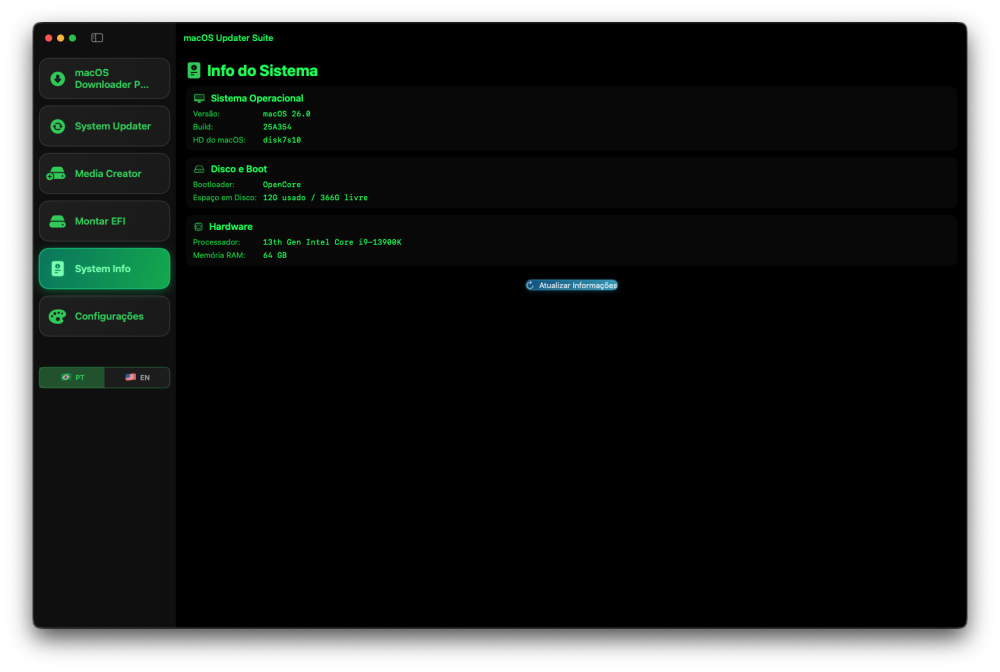Click the disk7s10 value

point(282,140)
